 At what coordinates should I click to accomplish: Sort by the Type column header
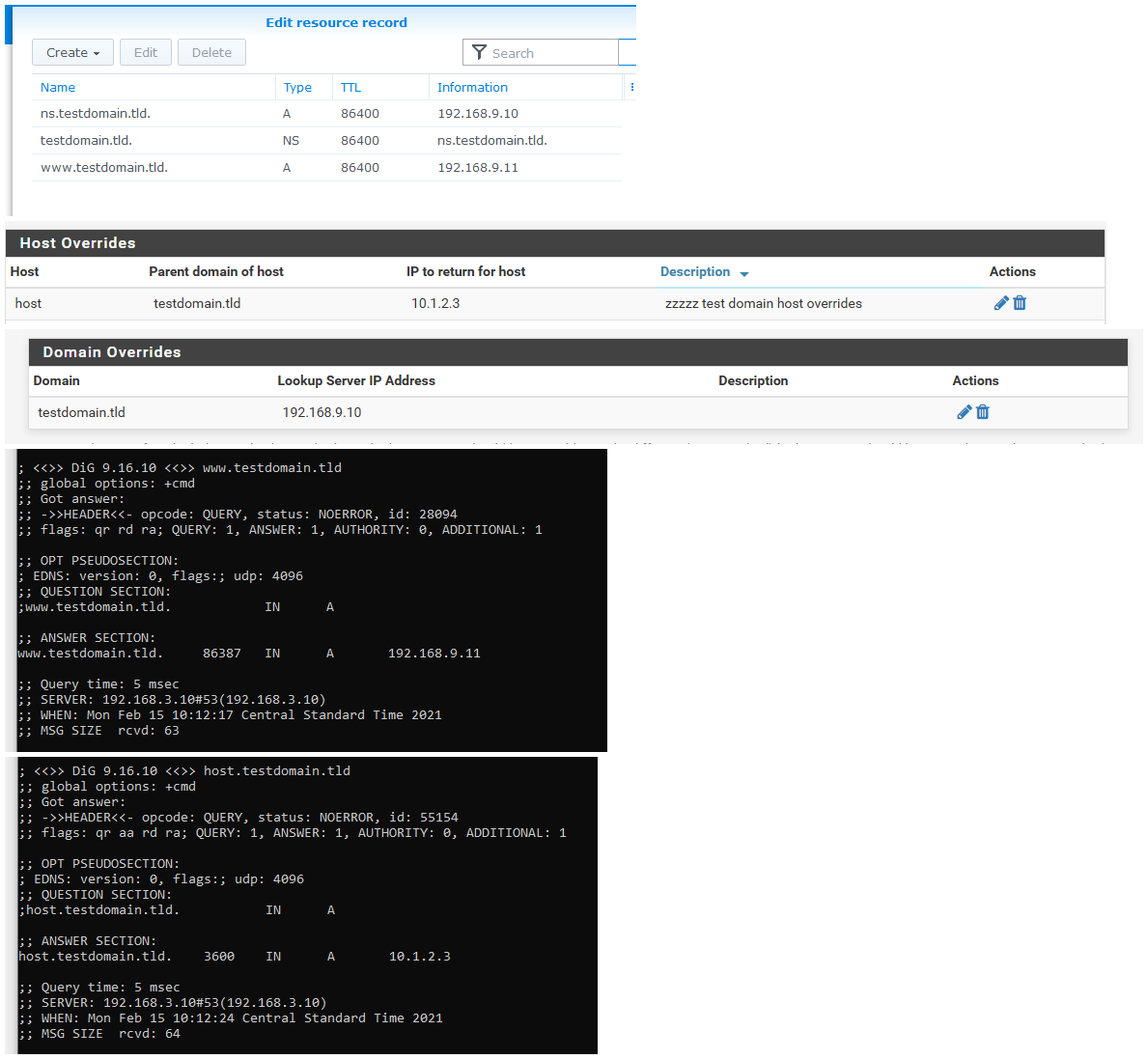(297, 87)
